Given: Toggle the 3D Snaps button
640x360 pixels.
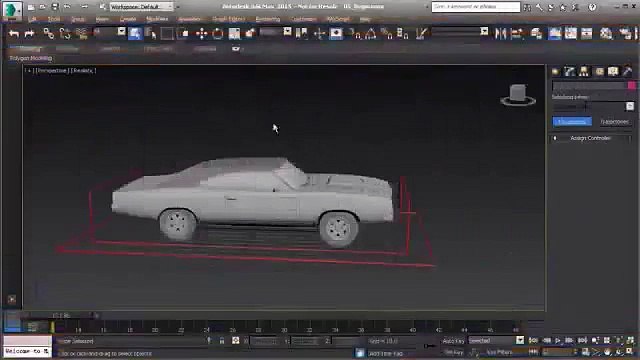Looking at the screenshot, I should [355, 33].
